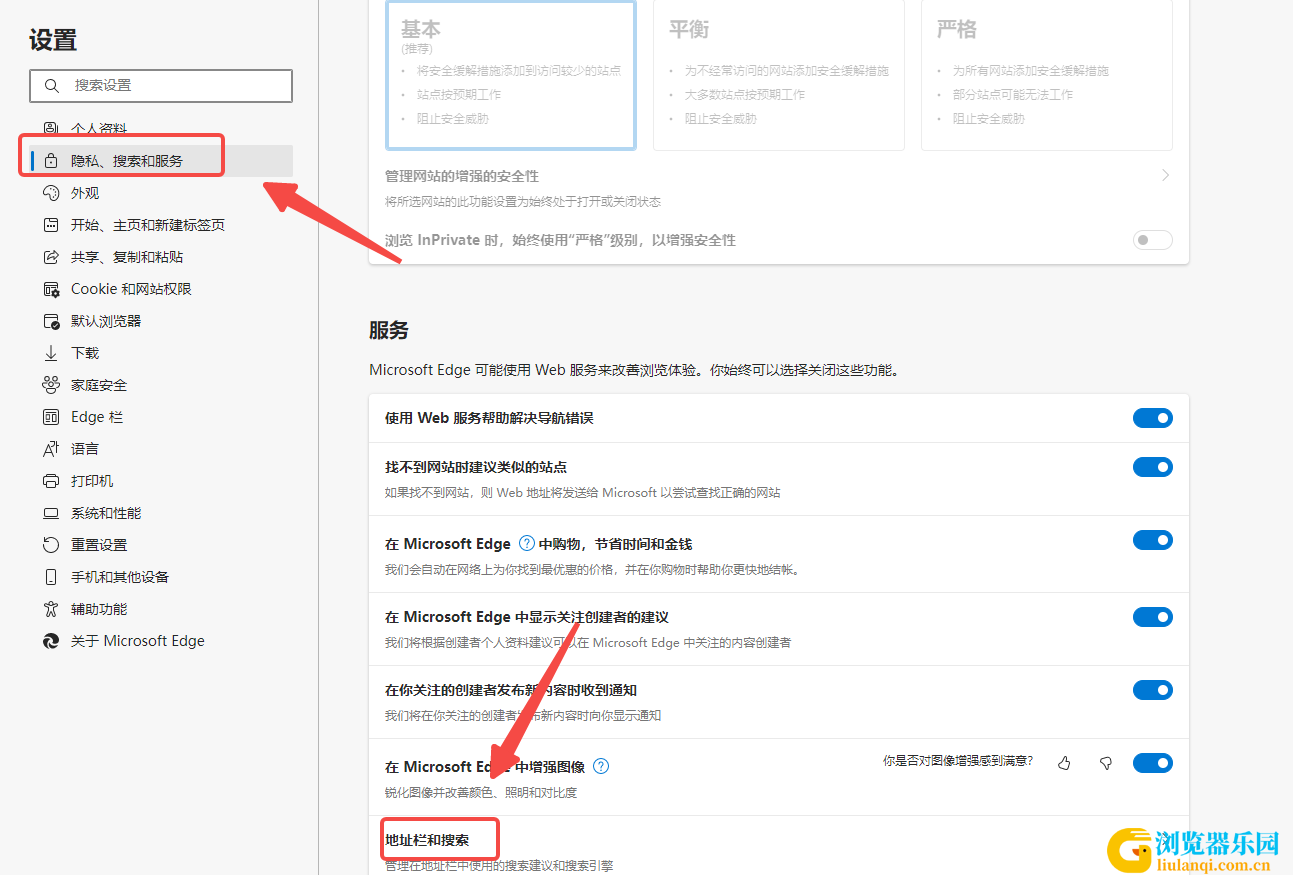Open 外观 settings page
Screen dimensions: 1293x875
tap(161, 193)
